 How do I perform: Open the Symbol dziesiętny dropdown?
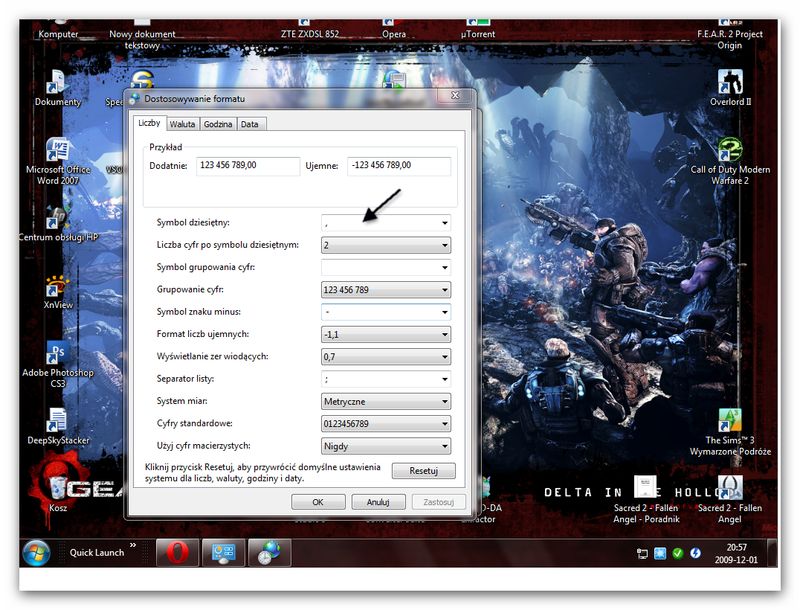(386, 223)
